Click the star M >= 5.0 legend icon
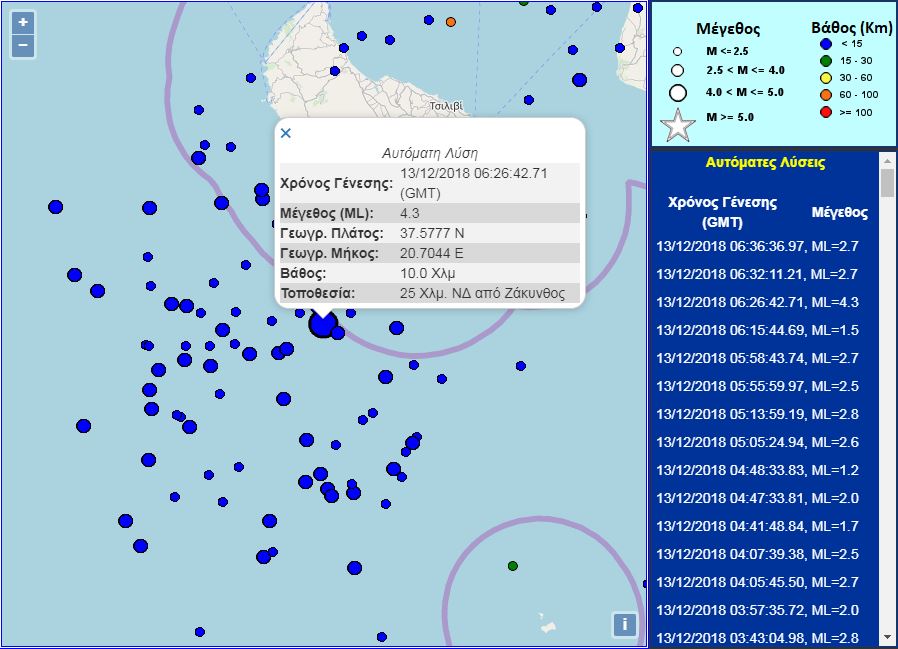Viewport: 898px width, 649px height. [678, 125]
